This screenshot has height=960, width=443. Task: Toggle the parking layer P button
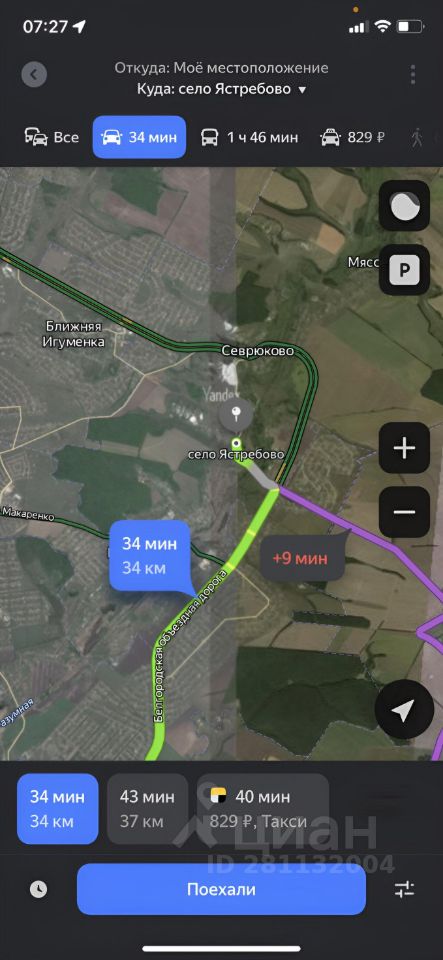click(x=404, y=269)
